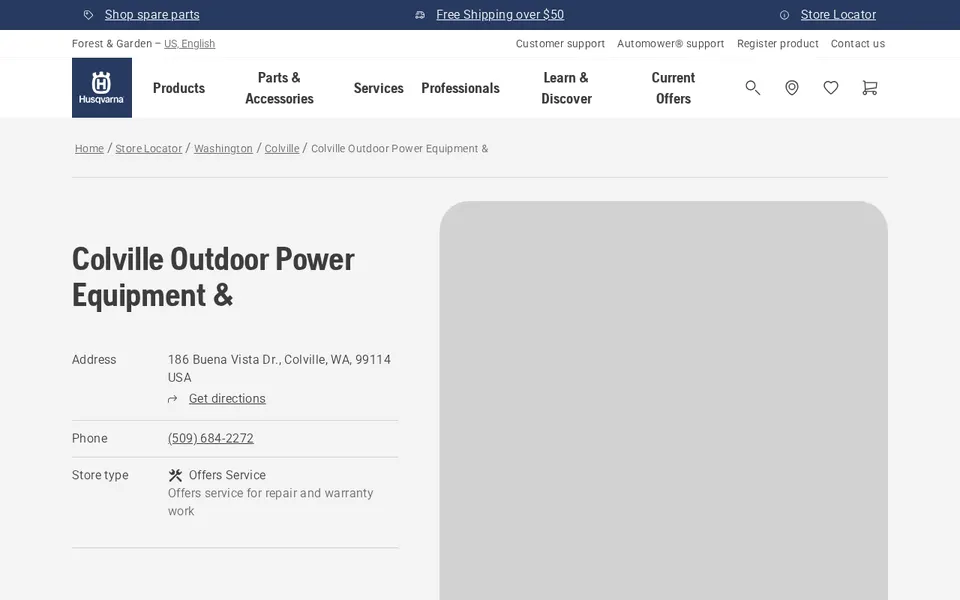960x600 pixels.
Task: Open the shopping cart icon
Action: [x=869, y=88]
